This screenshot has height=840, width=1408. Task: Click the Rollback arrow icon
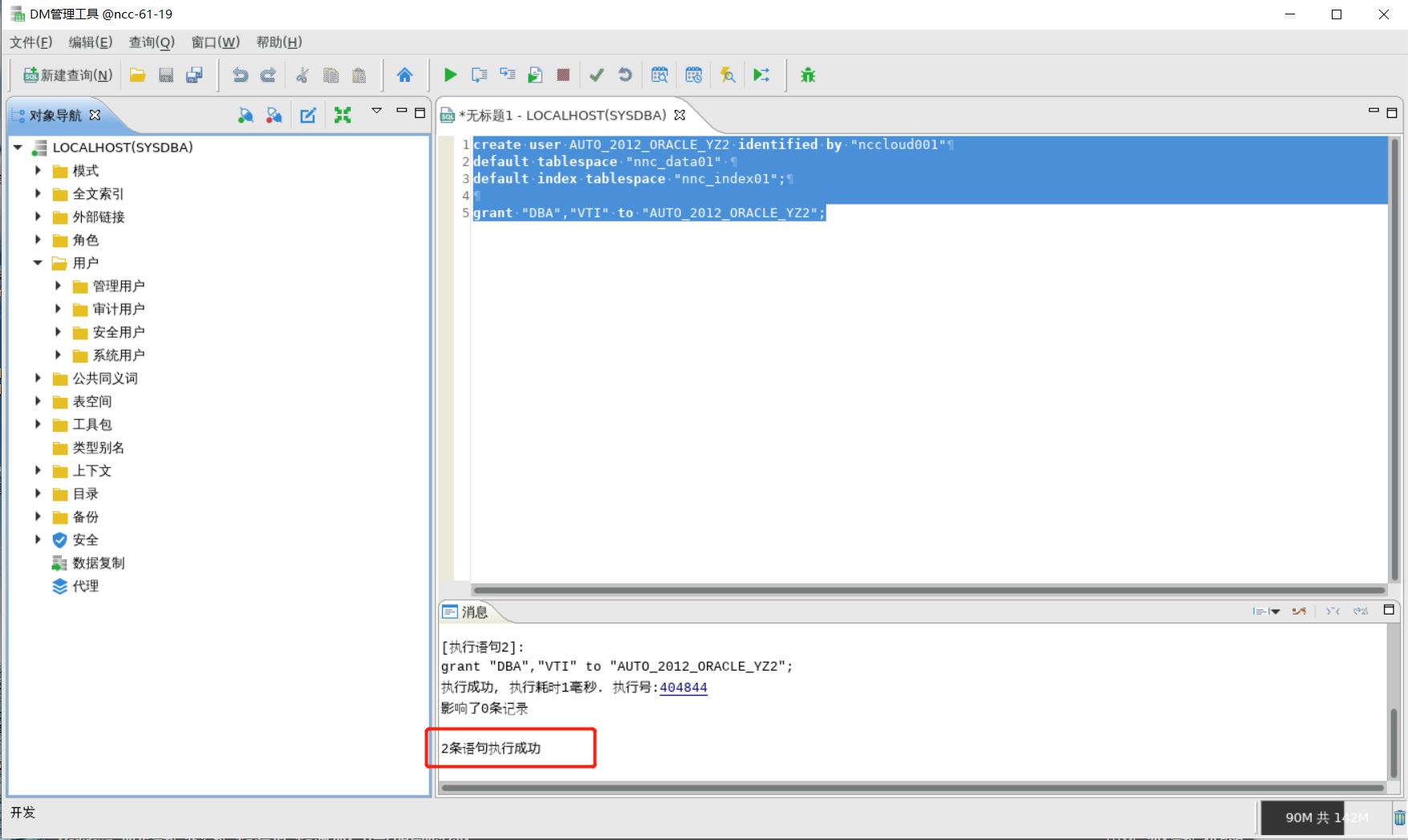[x=625, y=75]
